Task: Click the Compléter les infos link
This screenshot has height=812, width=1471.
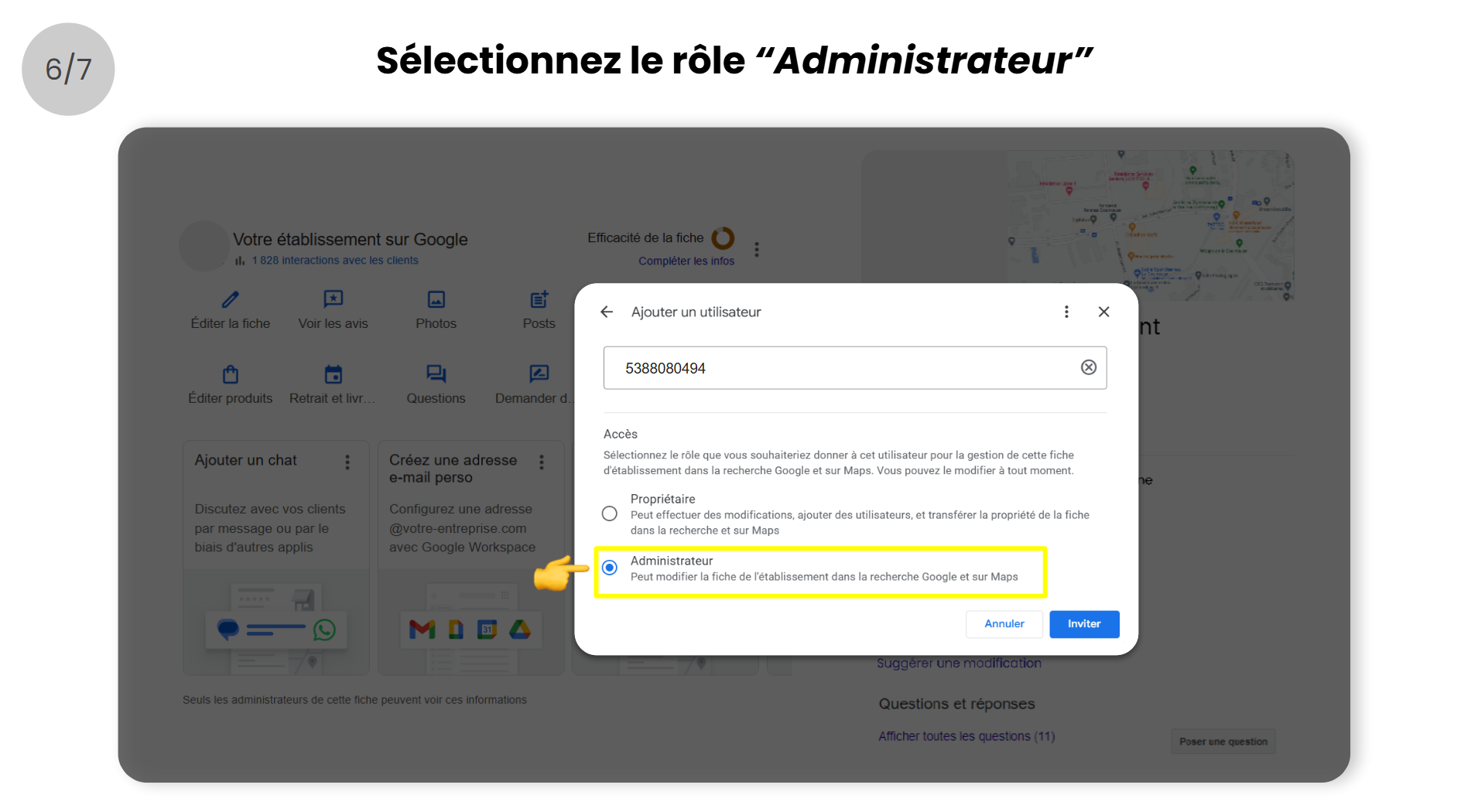Action: click(x=686, y=261)
